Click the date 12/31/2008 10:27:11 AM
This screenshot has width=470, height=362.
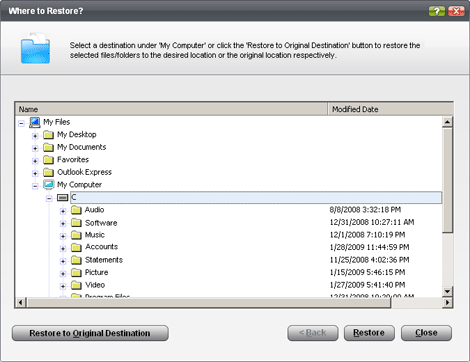[x=372, y=222]
